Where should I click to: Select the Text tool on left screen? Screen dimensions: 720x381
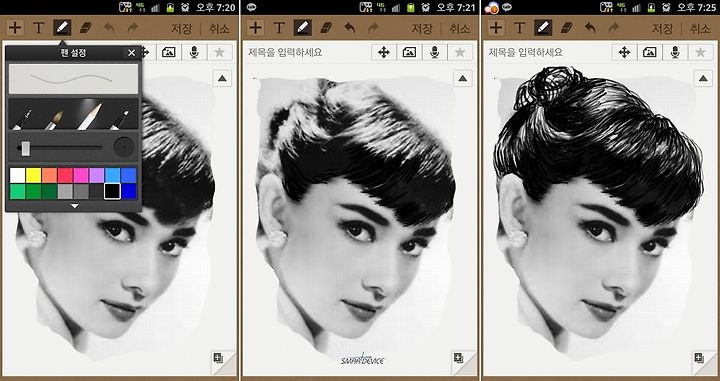pyautogui.click(x=39, y=28)
